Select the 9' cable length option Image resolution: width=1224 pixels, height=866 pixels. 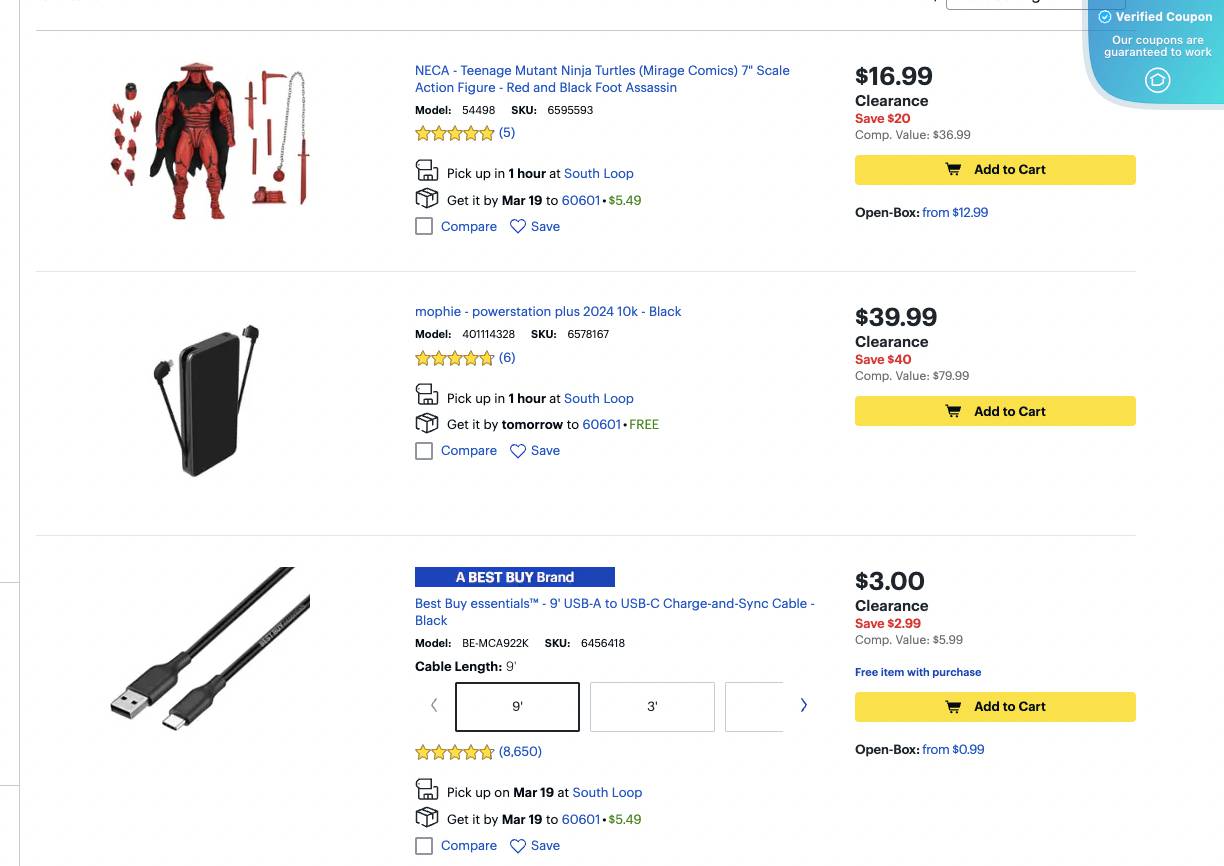517,706
